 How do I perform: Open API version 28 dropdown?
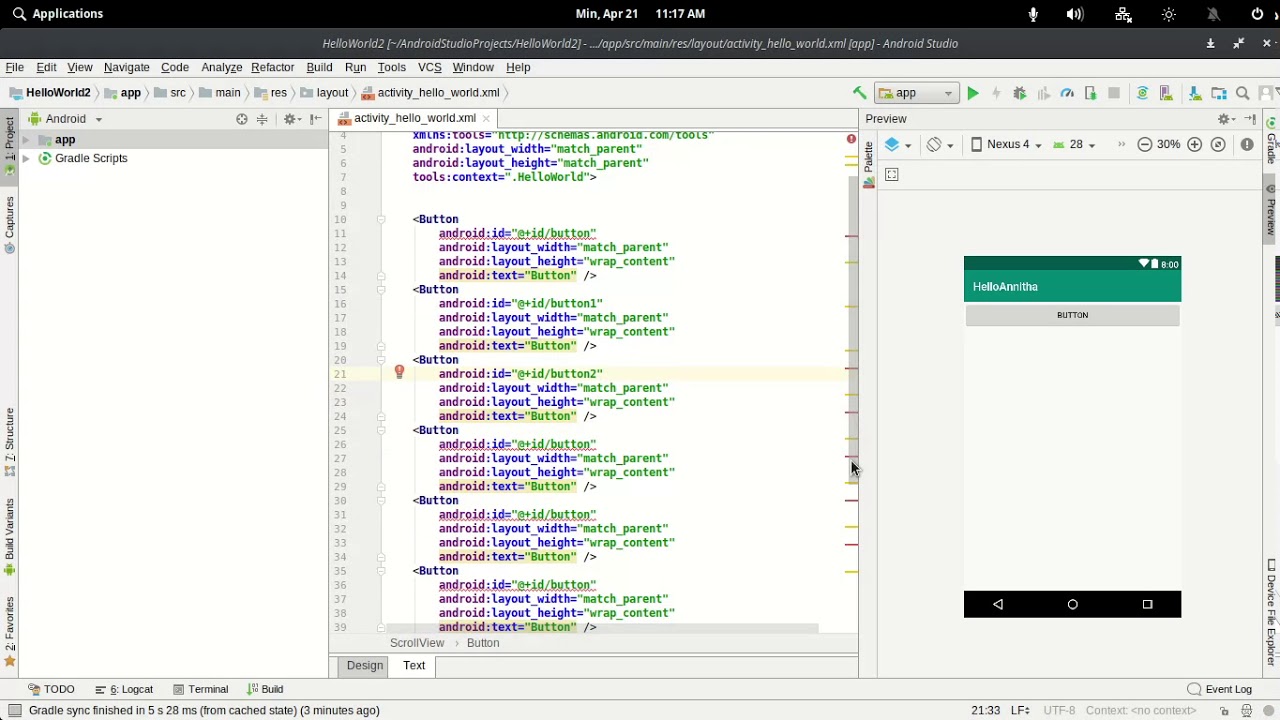point(1074,145)
